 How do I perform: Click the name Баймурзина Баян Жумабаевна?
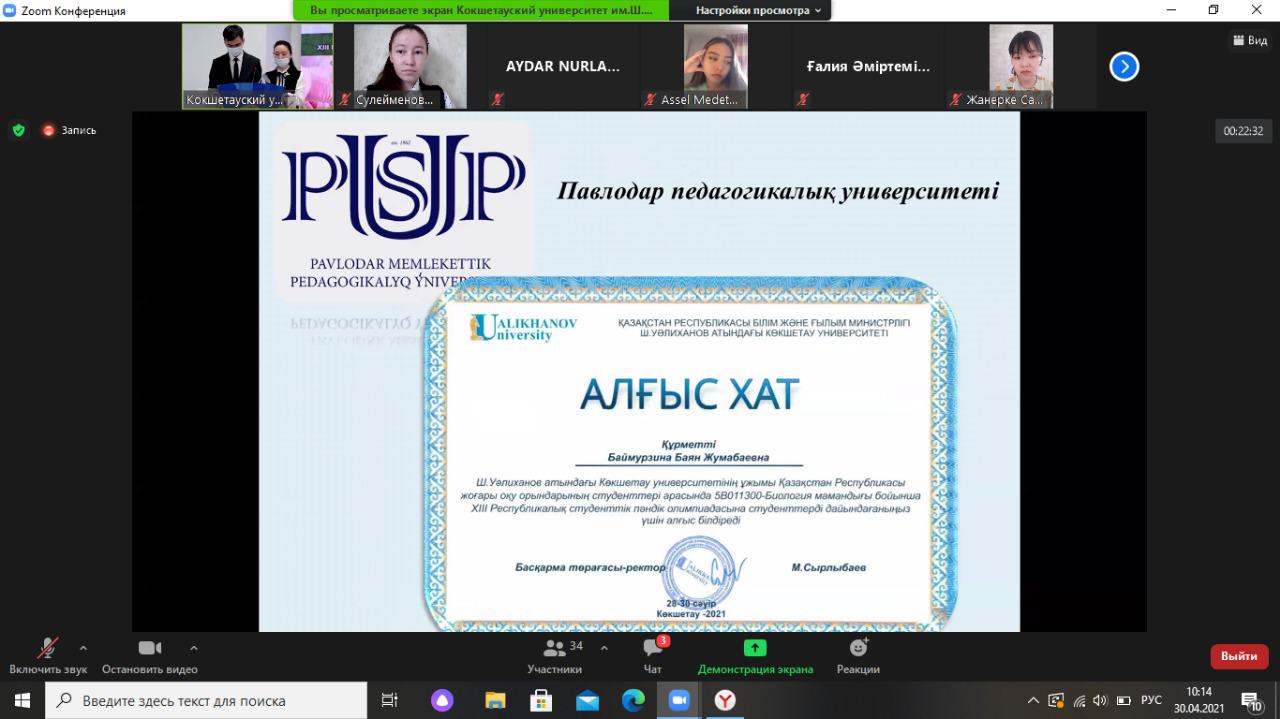point(688,457)
